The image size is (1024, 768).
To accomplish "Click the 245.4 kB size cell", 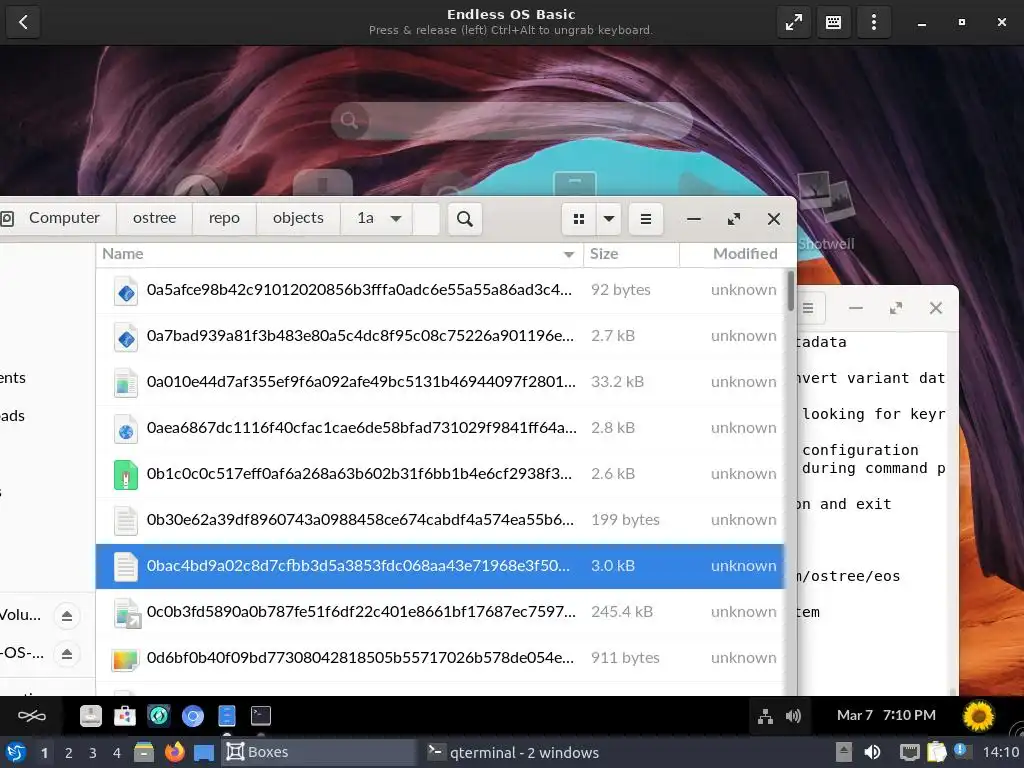I will click(622, 612).
